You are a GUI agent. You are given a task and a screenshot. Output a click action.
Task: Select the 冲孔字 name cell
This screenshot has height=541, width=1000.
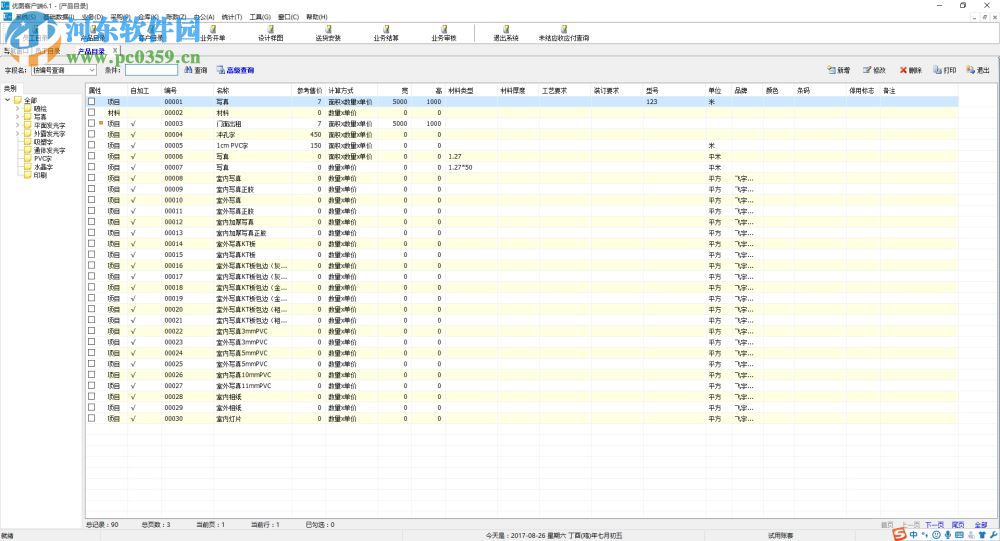tap(226, 135)
